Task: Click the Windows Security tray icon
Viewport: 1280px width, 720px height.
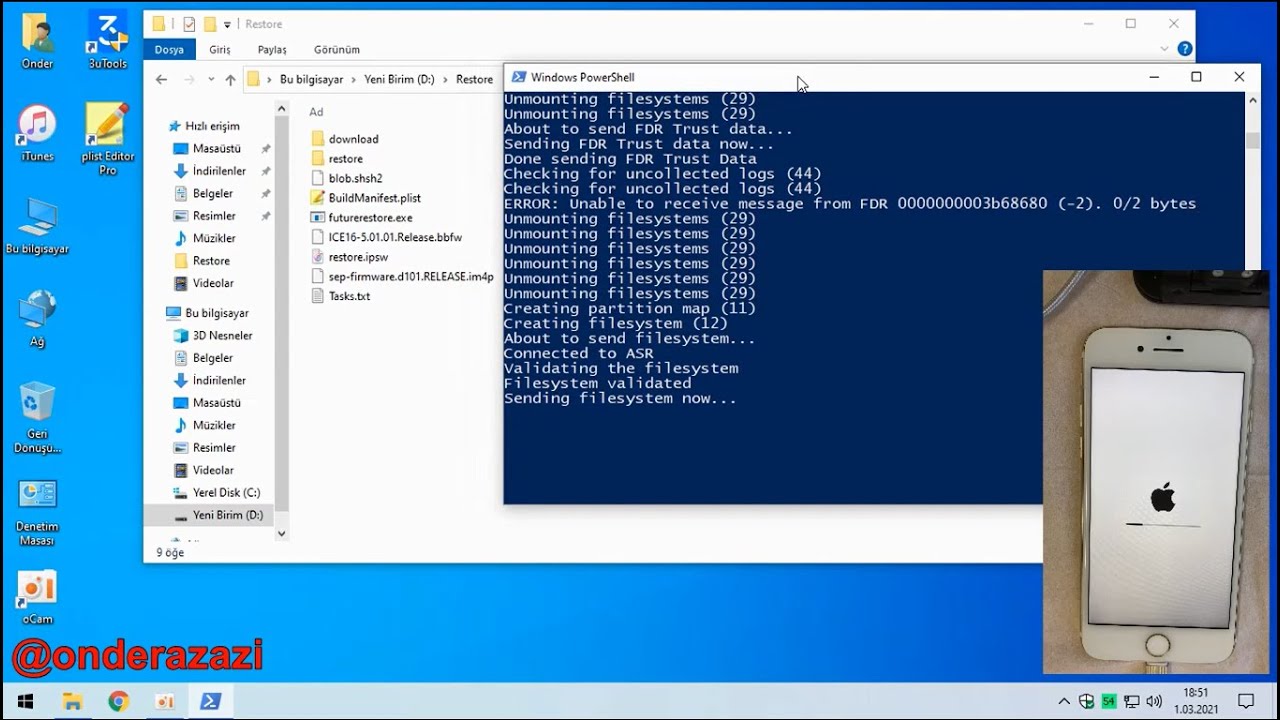Action: point(1087,702)
